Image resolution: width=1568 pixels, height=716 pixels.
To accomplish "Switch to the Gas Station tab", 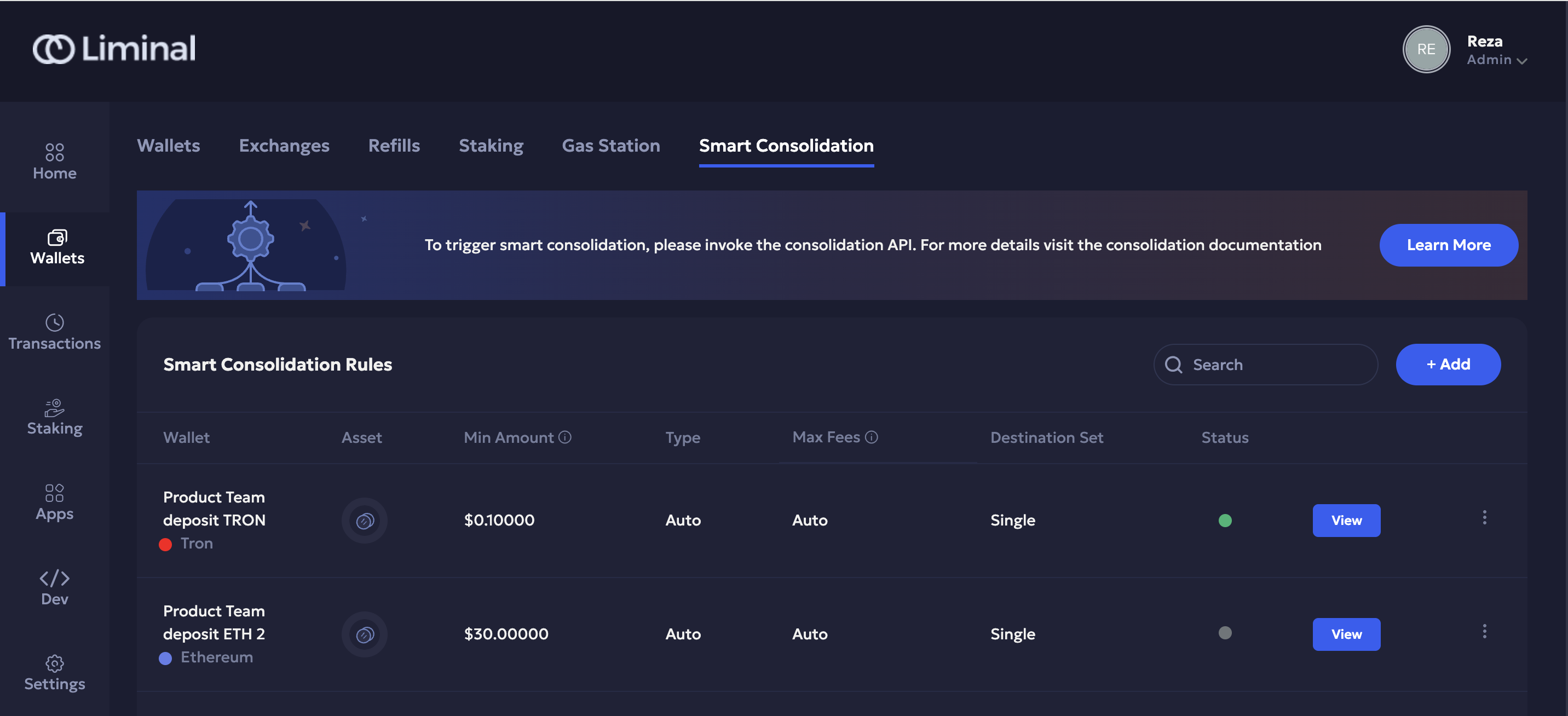I will (x=610, y=146).
